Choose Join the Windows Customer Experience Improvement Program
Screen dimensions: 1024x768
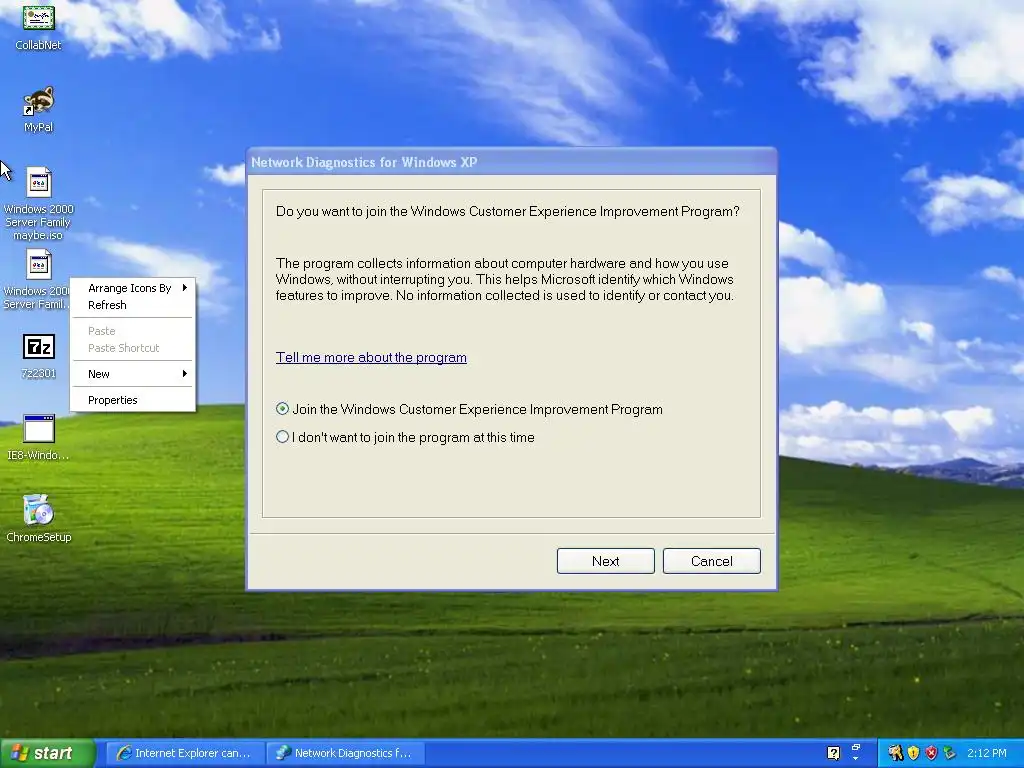[x=469, y=409]
